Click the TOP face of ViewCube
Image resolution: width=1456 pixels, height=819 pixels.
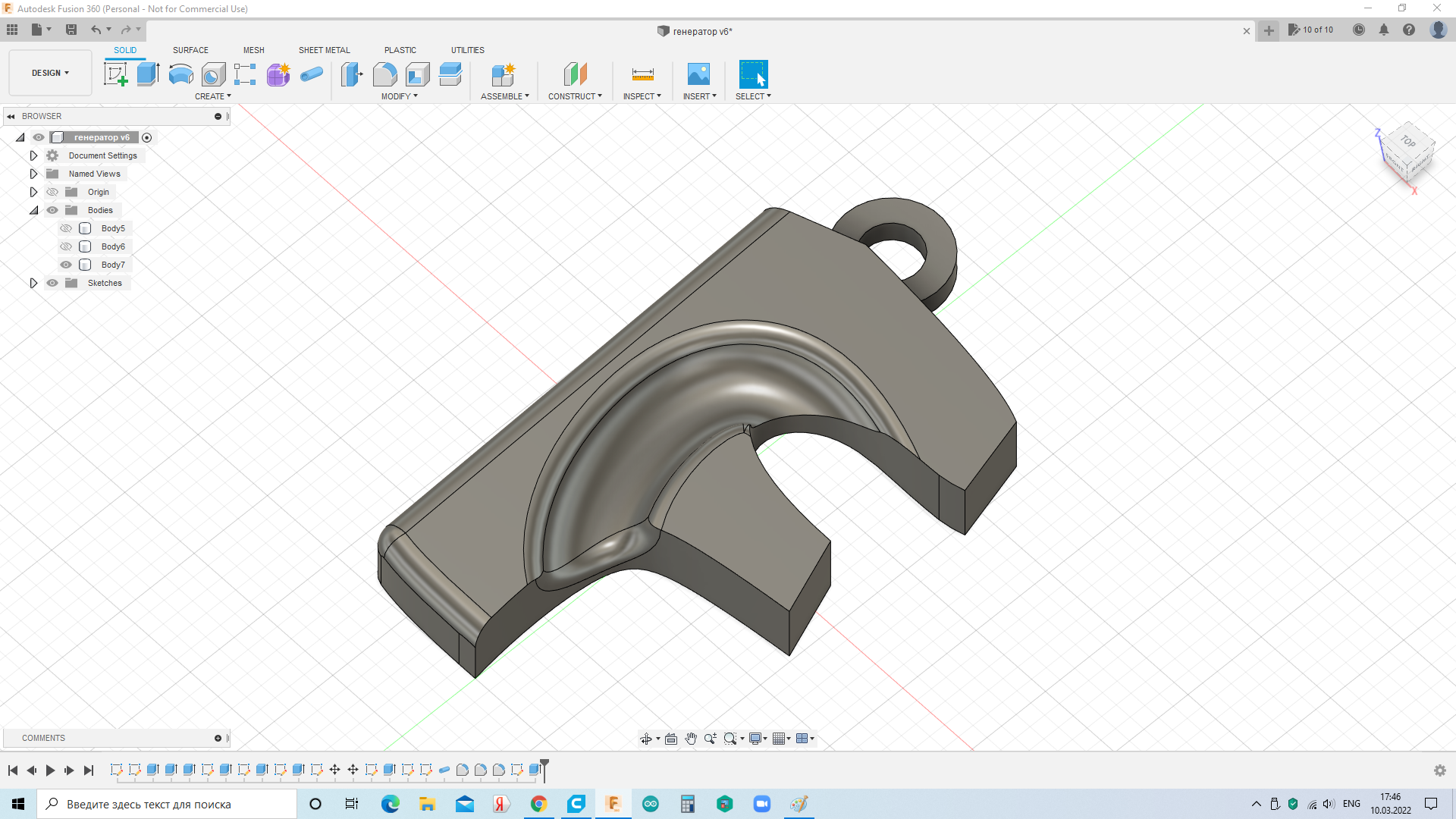click(x=1408, y=142)
